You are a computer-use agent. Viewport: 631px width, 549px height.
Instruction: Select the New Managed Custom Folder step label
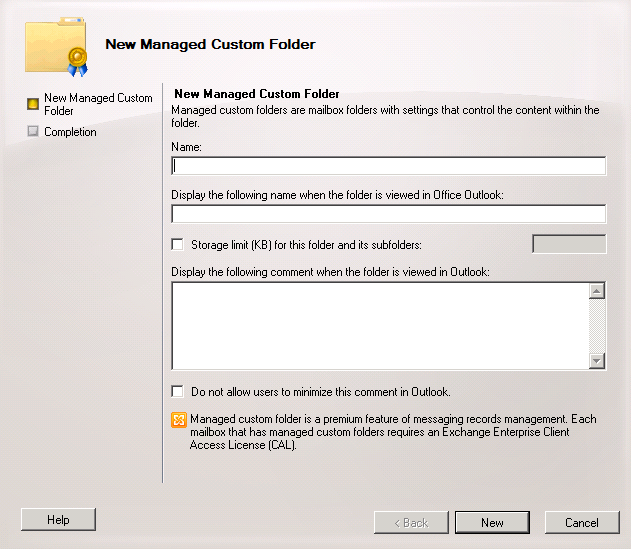click(x=98, y=104)
